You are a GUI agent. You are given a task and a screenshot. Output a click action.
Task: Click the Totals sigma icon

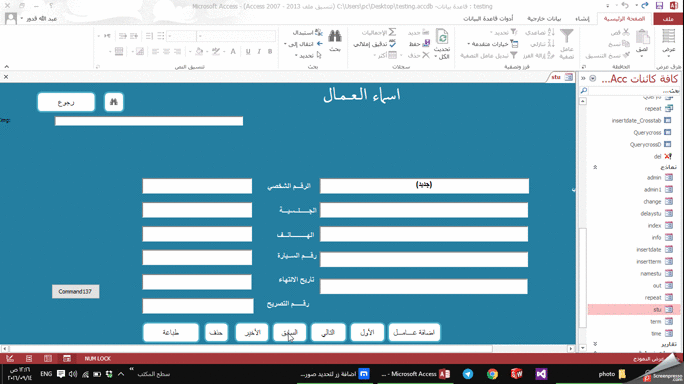tap(392, 32)
